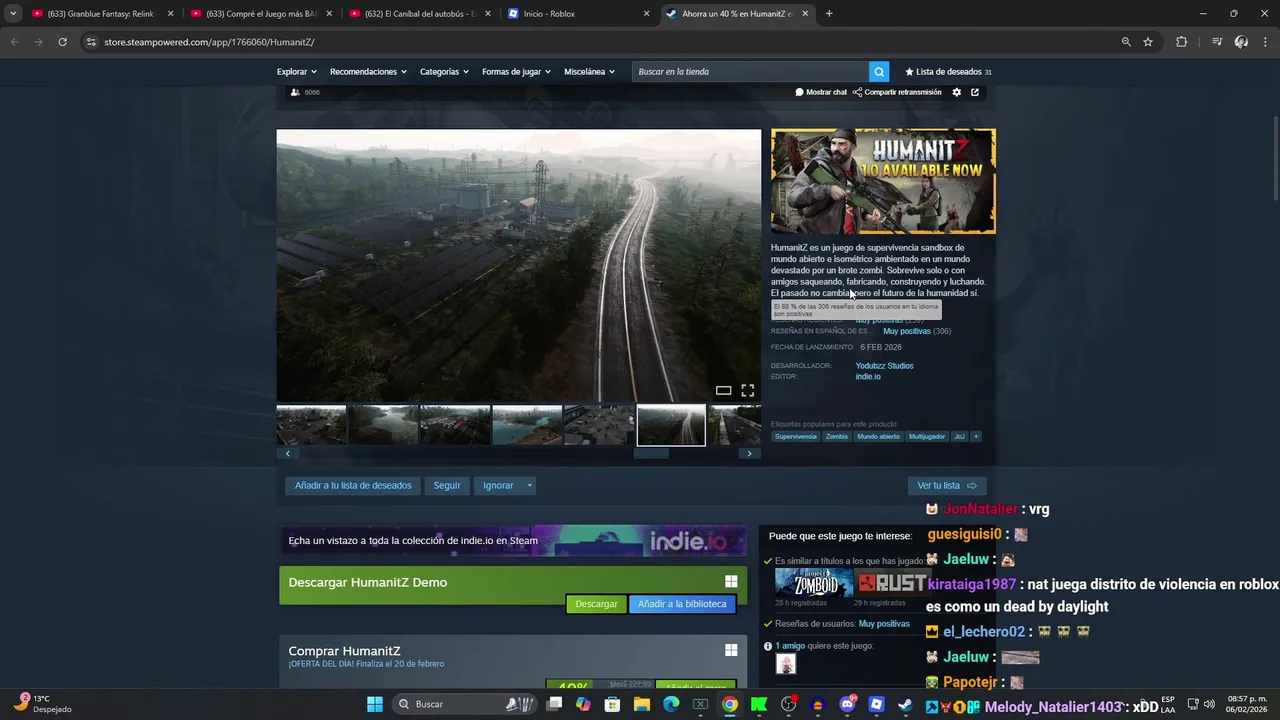Open Steam from the taskbar

click(905, 704)
